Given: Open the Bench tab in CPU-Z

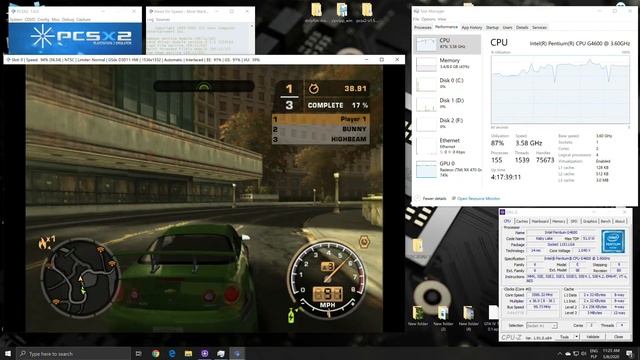Looking at the screenshot, I should [606, 221].
